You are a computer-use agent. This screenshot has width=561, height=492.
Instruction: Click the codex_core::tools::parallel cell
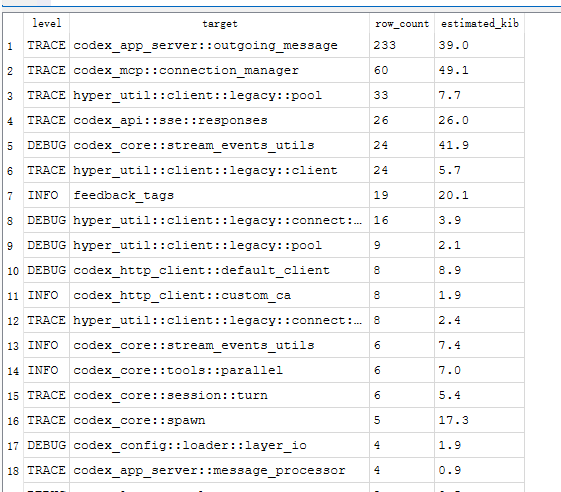coord(219,370)
